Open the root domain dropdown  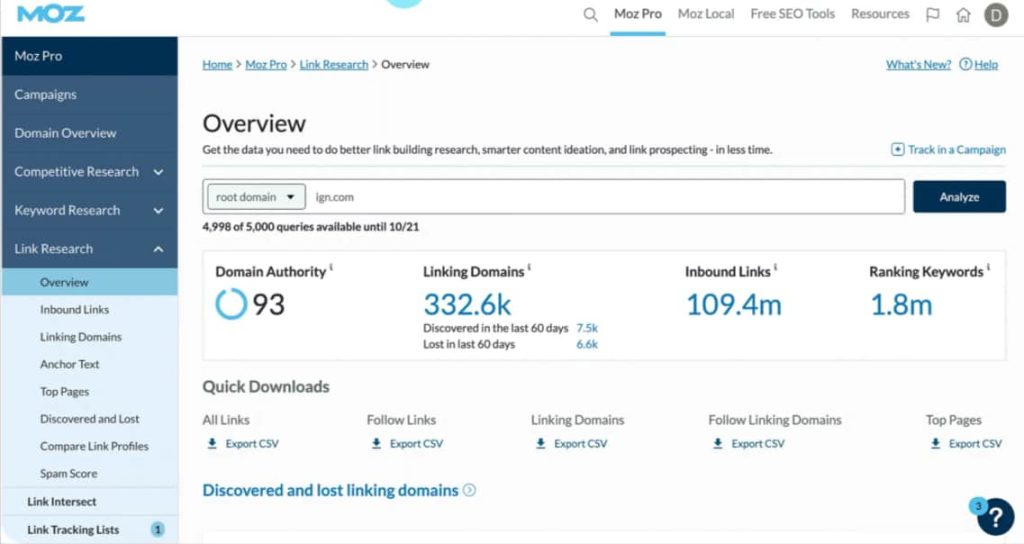256,197
